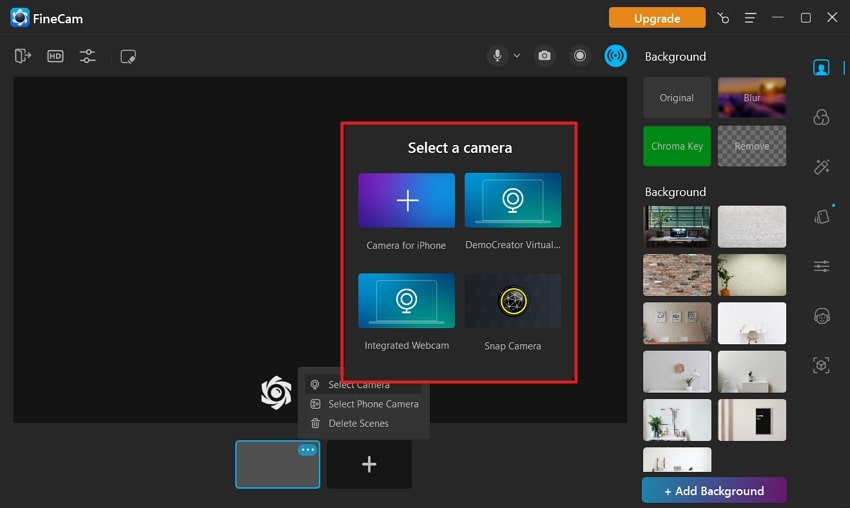This screenshot has width=850, height=508.
Task: Toggle the virtual camera broadcast button
Action: pos(615,55)
